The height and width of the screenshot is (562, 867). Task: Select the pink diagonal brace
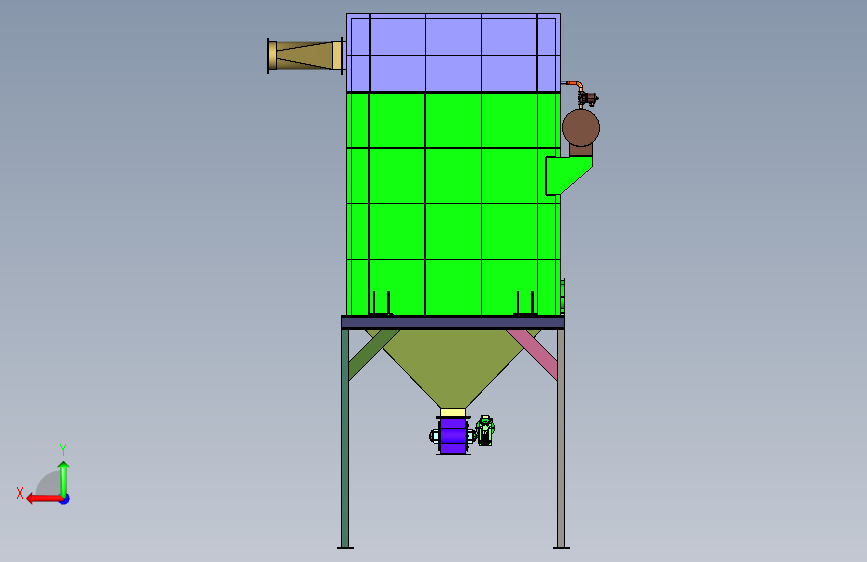pos(532,355)
